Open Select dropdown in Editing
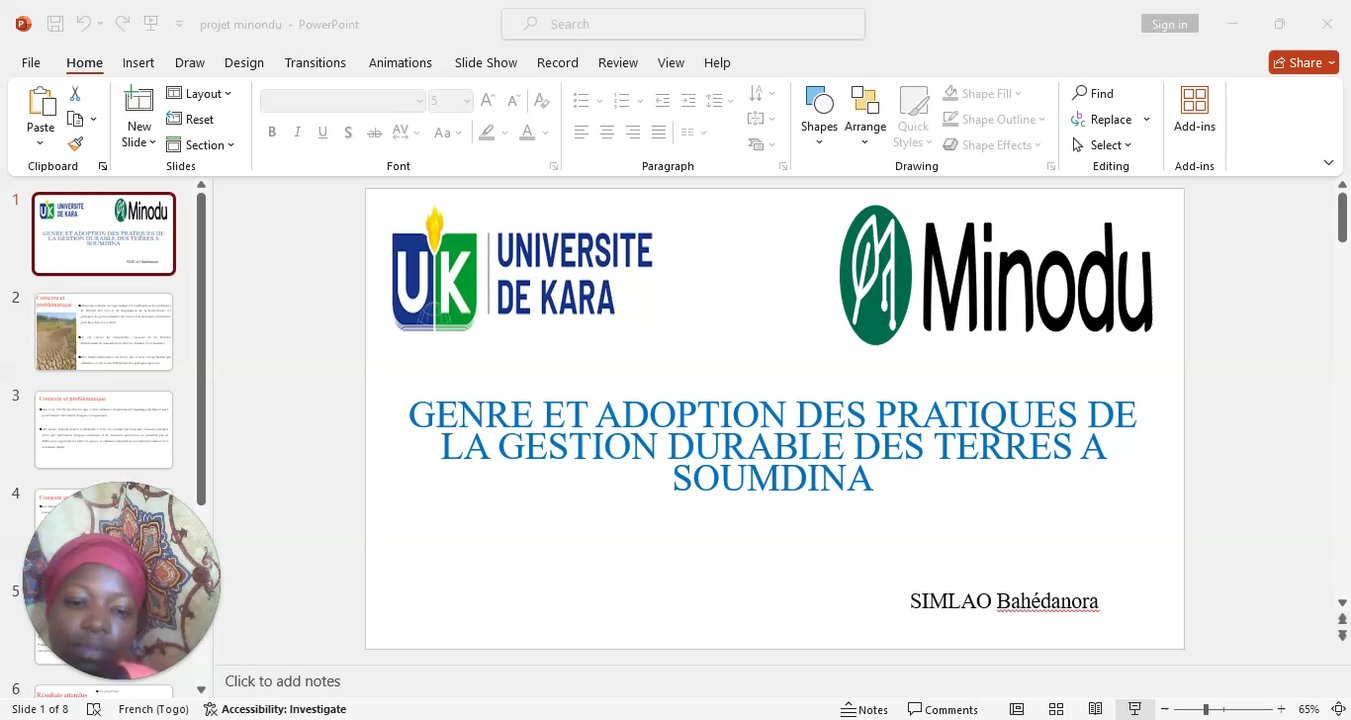Image resolution: width=1351 pixels, height=720 pixels. (x=1101, y=145)
